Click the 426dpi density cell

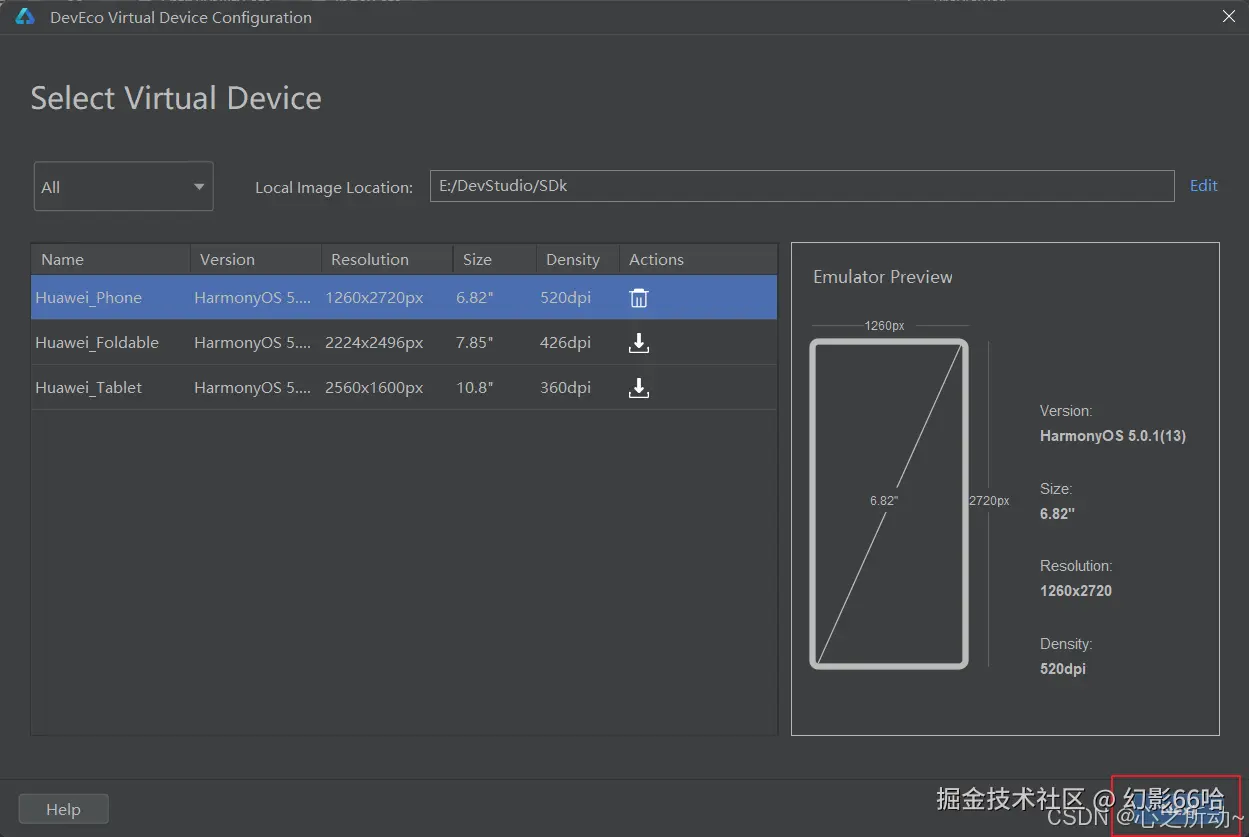[565, 343]
